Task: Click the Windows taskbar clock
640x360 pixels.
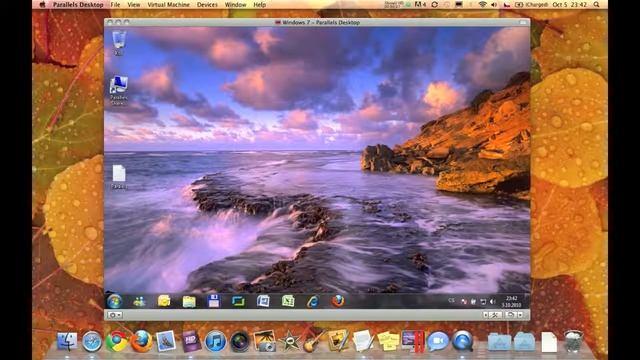Action: pyautogui.click(x=511, y=302)
